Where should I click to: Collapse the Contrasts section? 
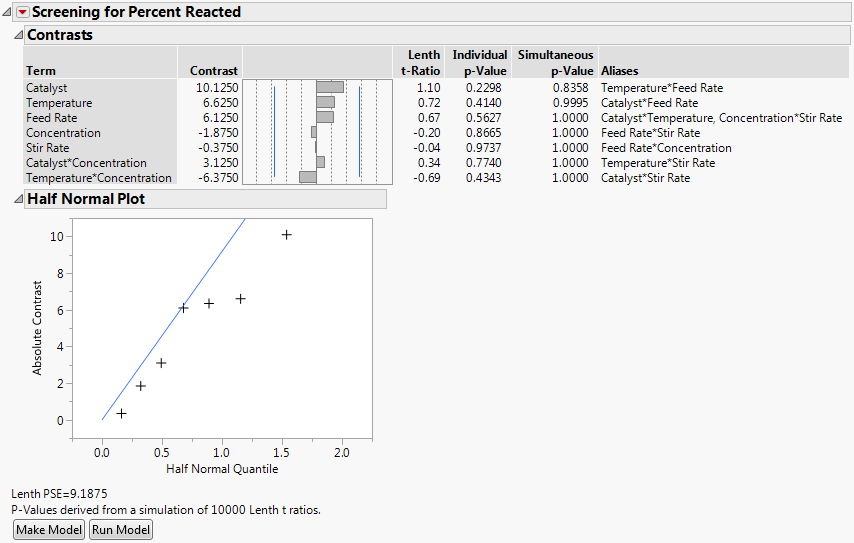tap(17, 35)
